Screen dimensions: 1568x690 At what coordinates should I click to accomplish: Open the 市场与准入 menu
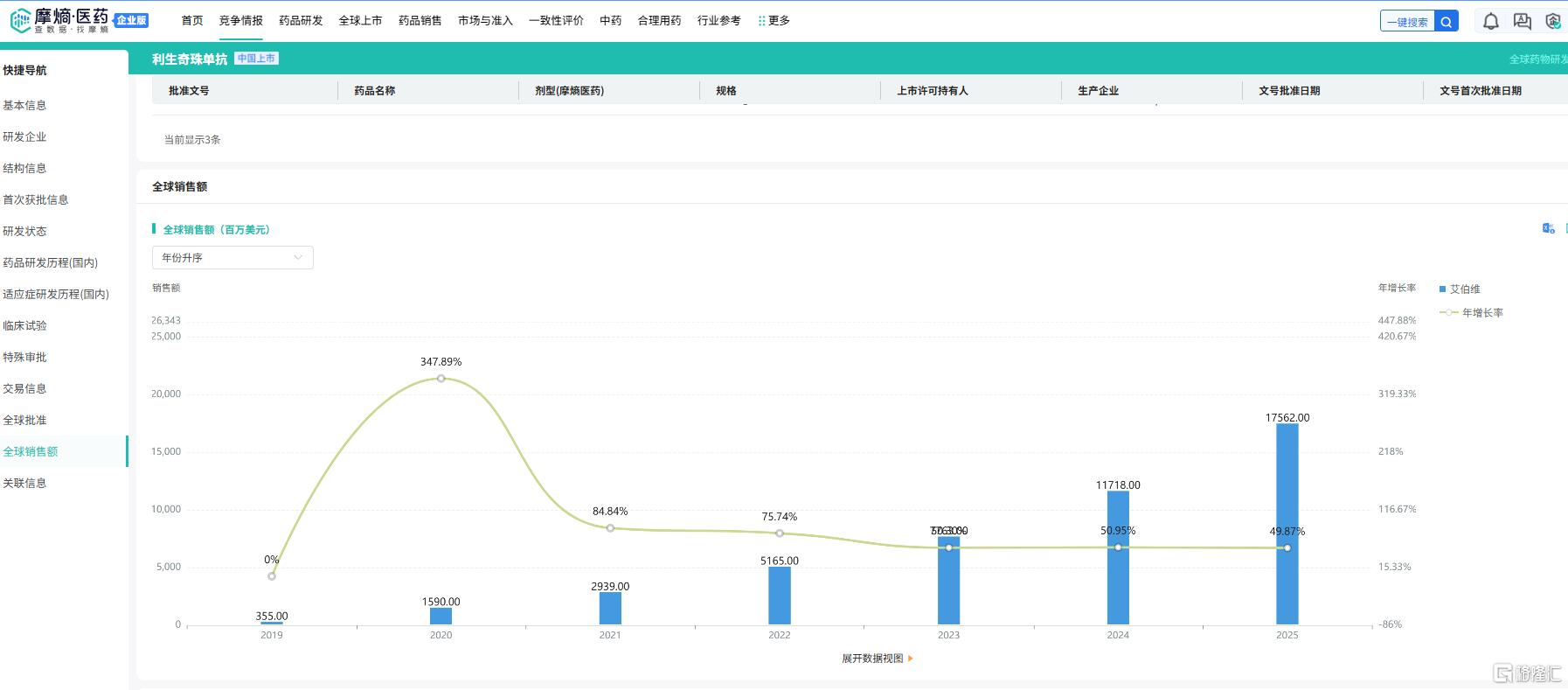pos(485,20)
